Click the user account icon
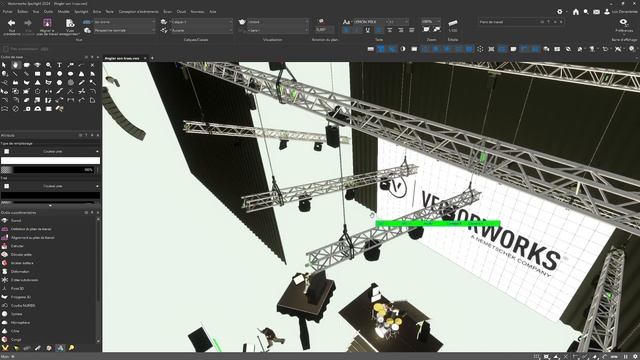This screenshot has width=640, height=360. click(607, 12)
